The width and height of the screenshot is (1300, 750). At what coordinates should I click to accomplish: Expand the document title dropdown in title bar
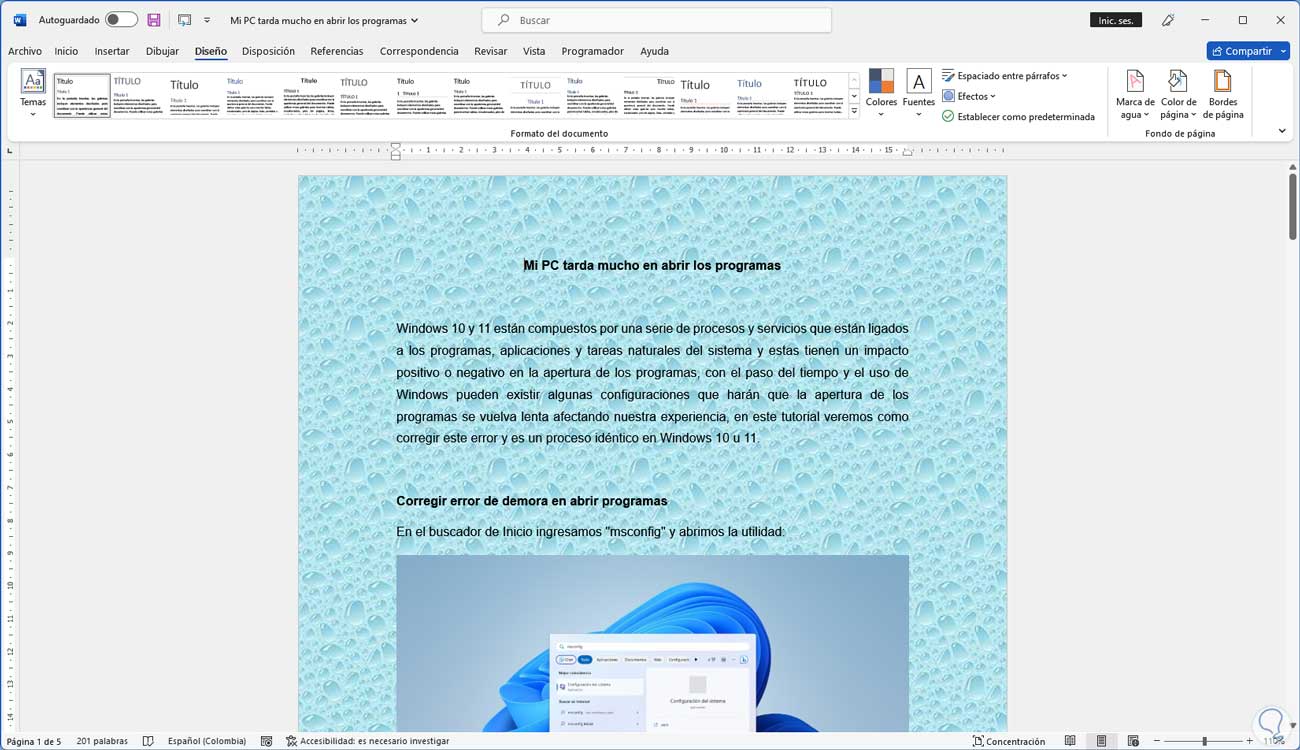point(415,20)
